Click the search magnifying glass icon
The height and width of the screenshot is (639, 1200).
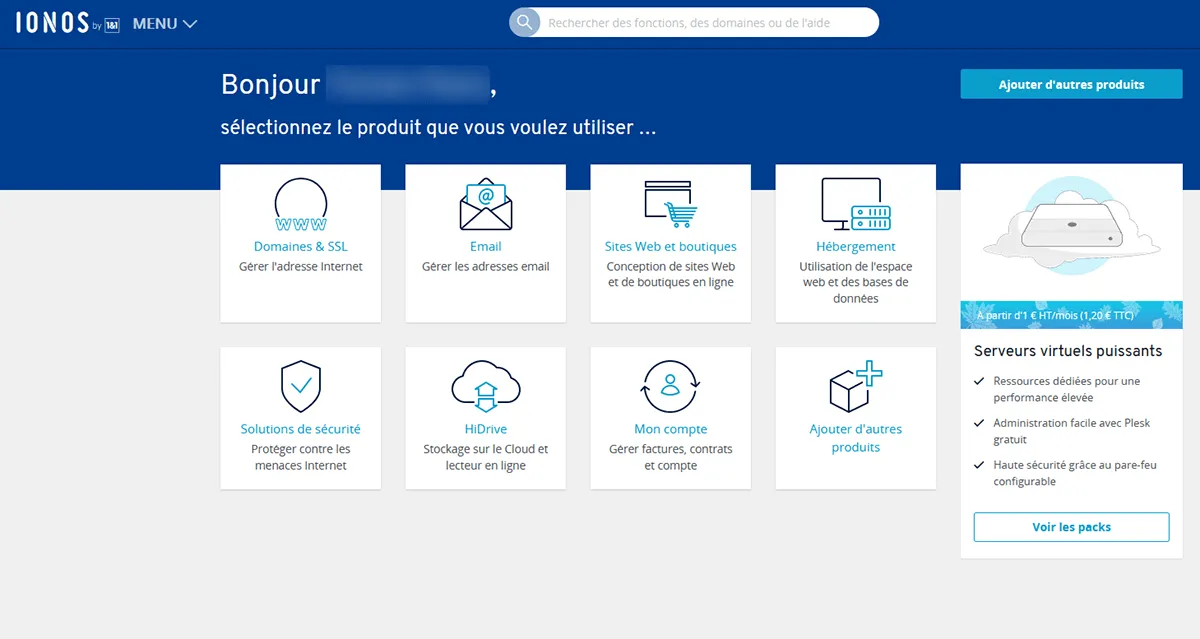pos(524,22)
